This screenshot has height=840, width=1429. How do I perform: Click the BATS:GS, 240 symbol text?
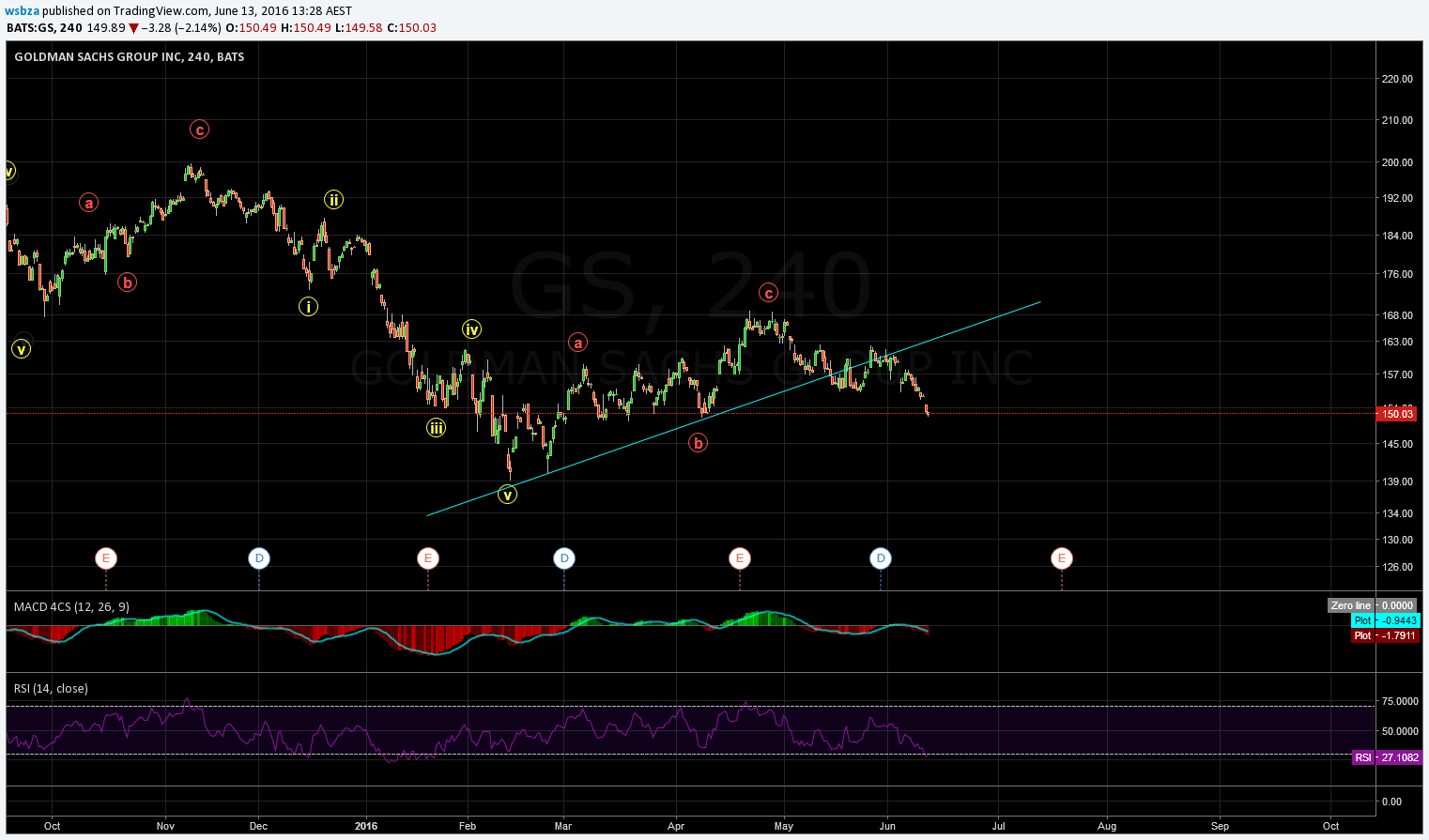(44, 28)
